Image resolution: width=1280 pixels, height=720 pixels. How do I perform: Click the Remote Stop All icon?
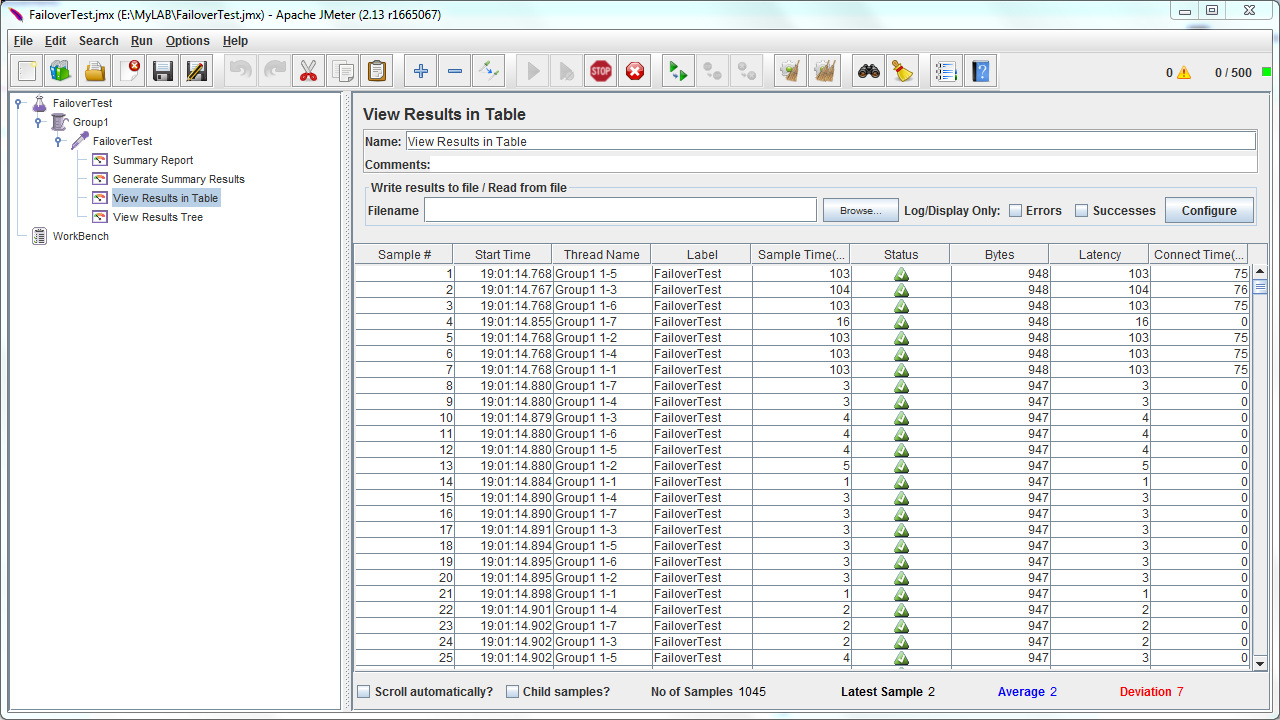(x=713, y=71)
